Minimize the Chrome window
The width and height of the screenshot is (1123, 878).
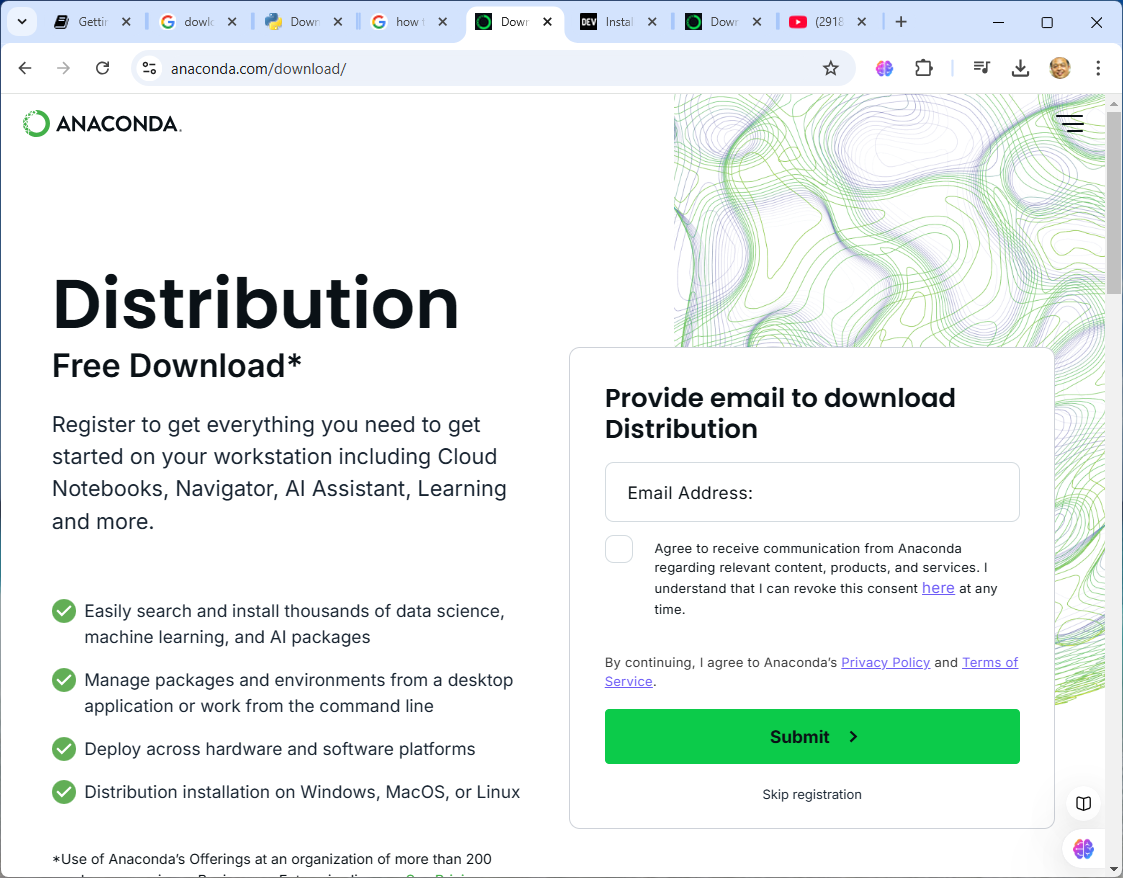click(x=998, y=22)
